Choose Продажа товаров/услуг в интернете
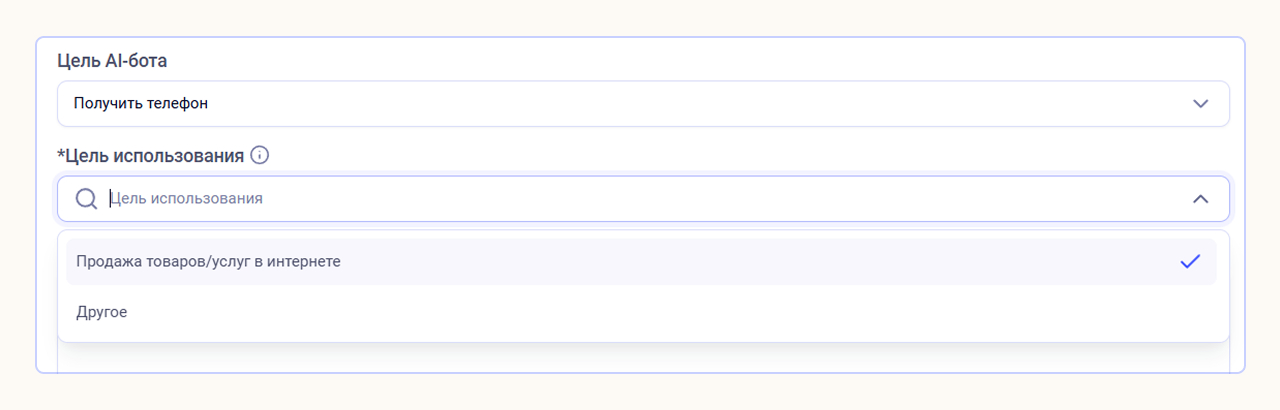Image resolution: width=1280 pixels, height=410 pixels. (x=209, y=262)
